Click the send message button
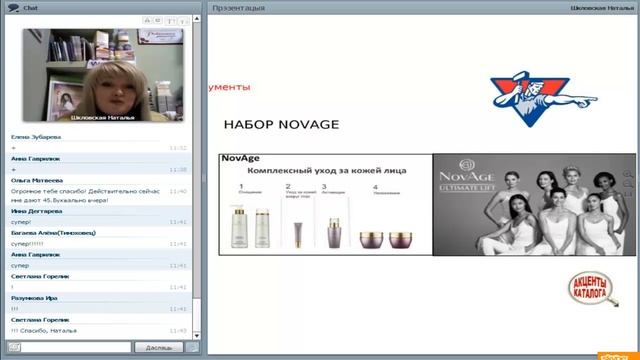The height and width of the screenshot is (360, 640). coord(159,347)
